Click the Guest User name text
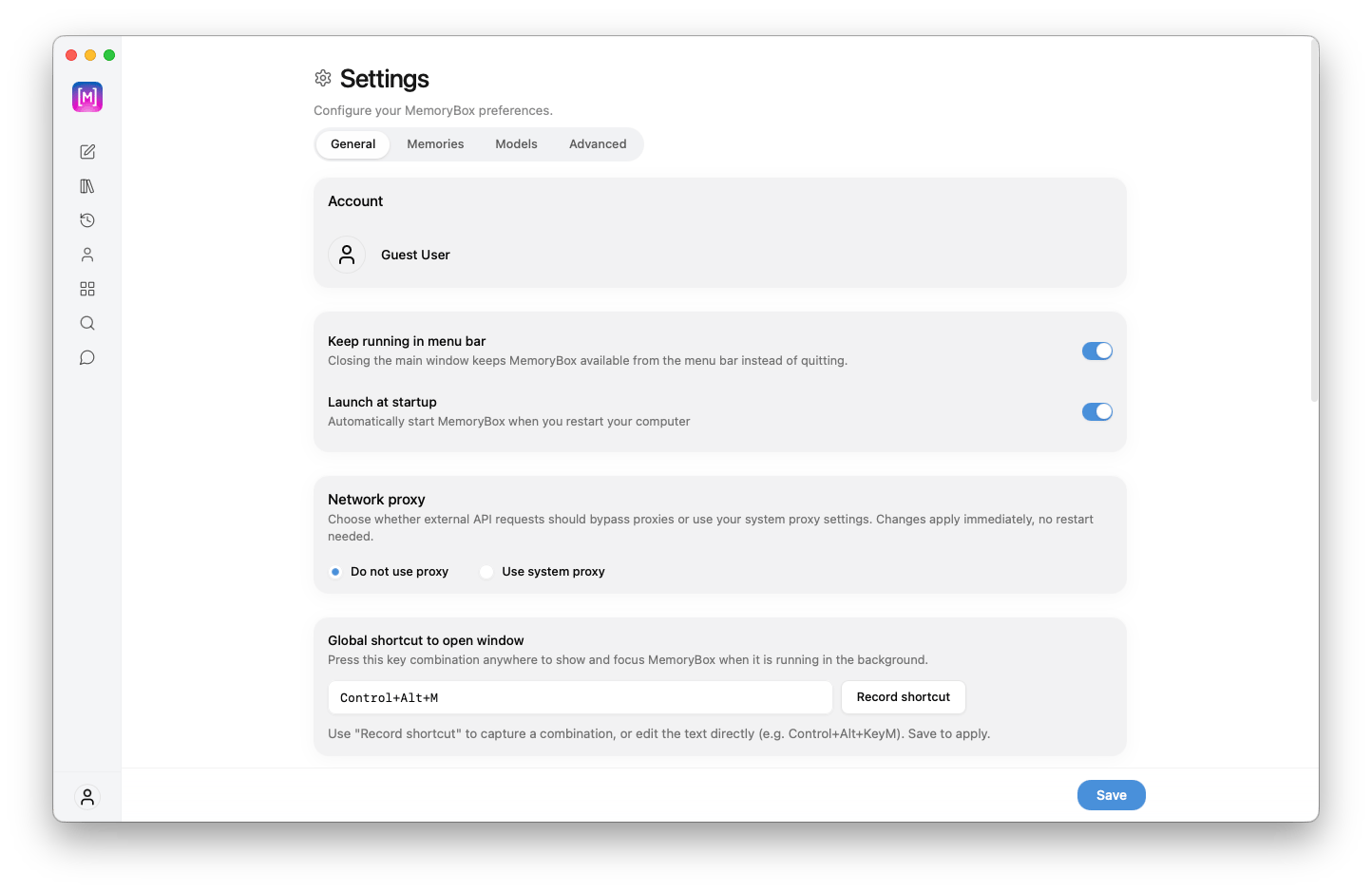Screen dimensions: 1372x892 click(415, 255)
